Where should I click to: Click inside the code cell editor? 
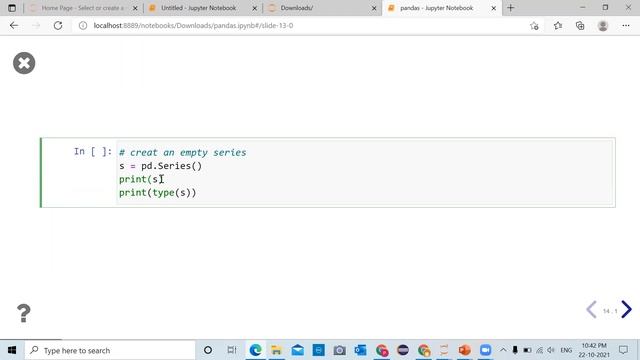coord(364,172)
